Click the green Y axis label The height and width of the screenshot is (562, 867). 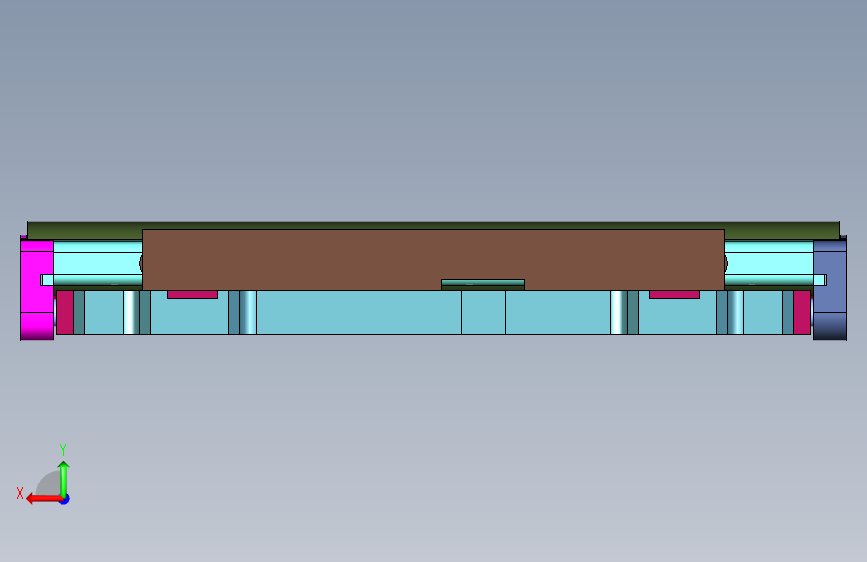pyautogui.click(x=63, y=449)
